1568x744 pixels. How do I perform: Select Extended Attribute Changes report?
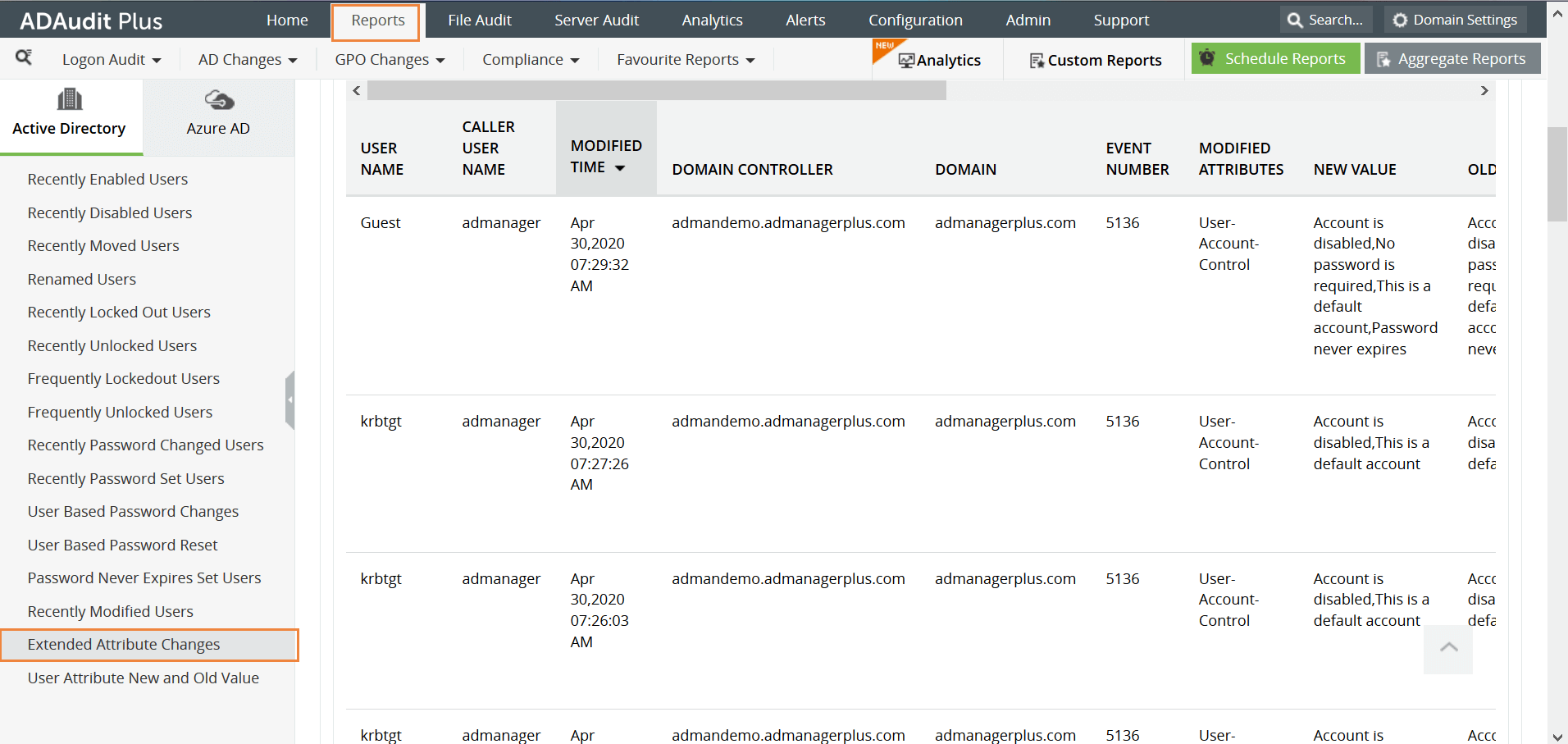(x=149, y=645)
